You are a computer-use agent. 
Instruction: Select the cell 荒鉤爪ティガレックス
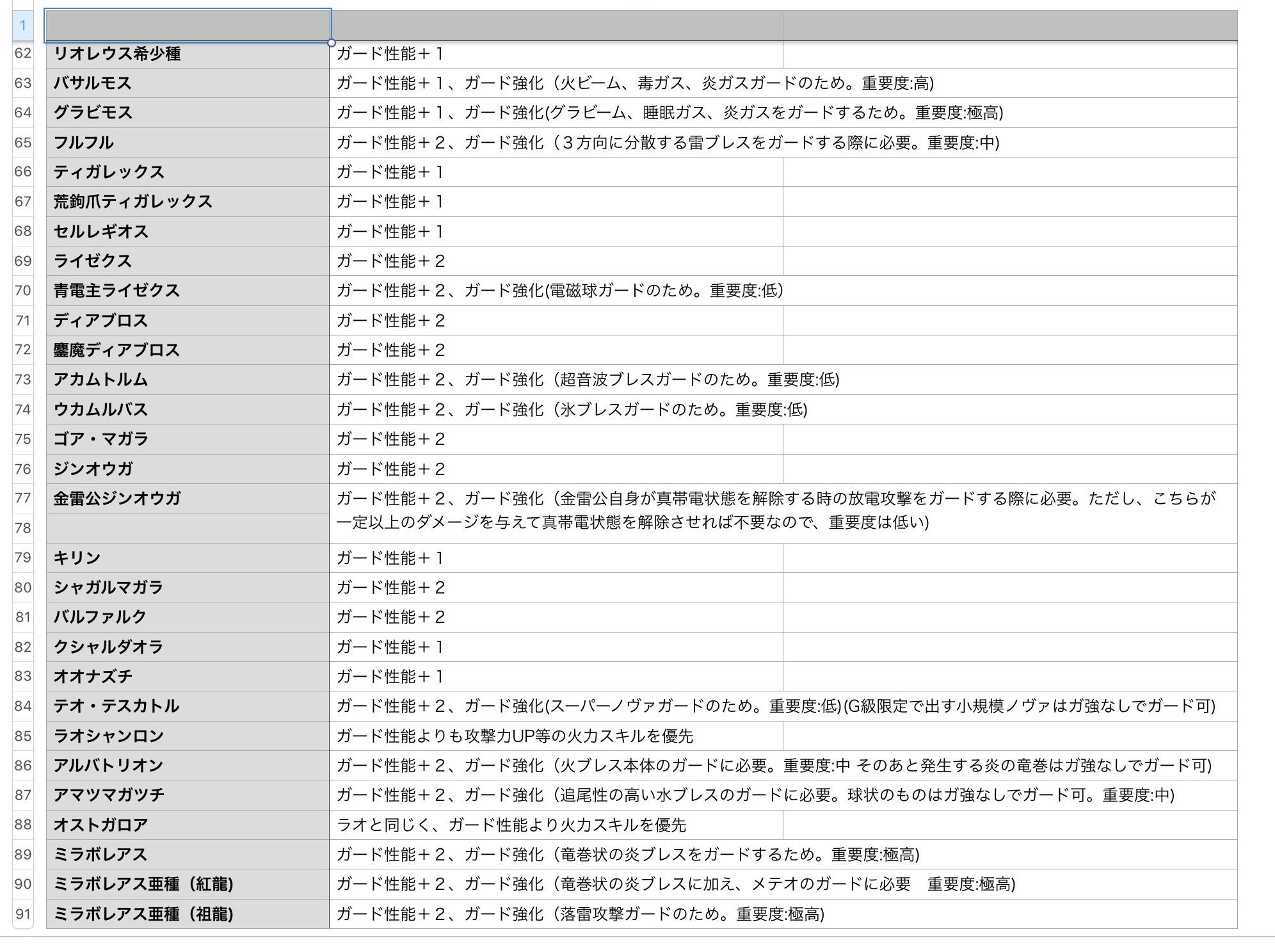(188, 202)
